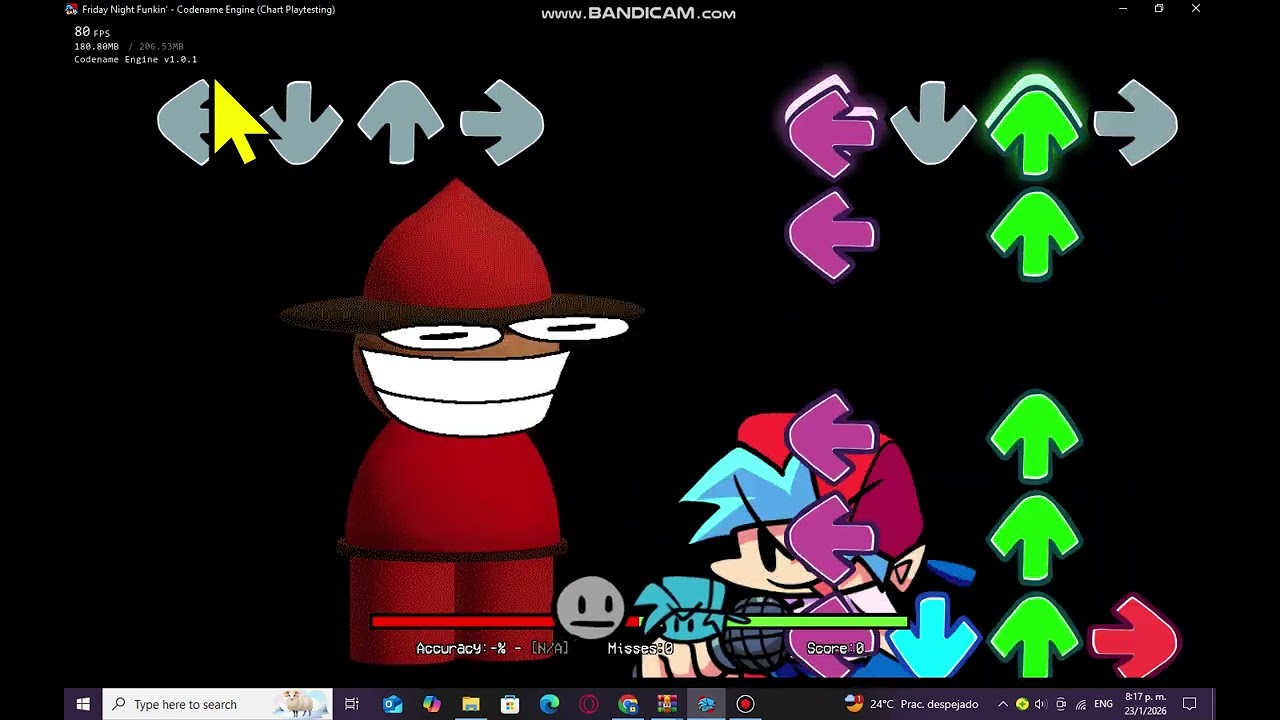Click the opponent's gray right arrow receptor
Viewport: 1280px width, 720px height.
(502, 123)
